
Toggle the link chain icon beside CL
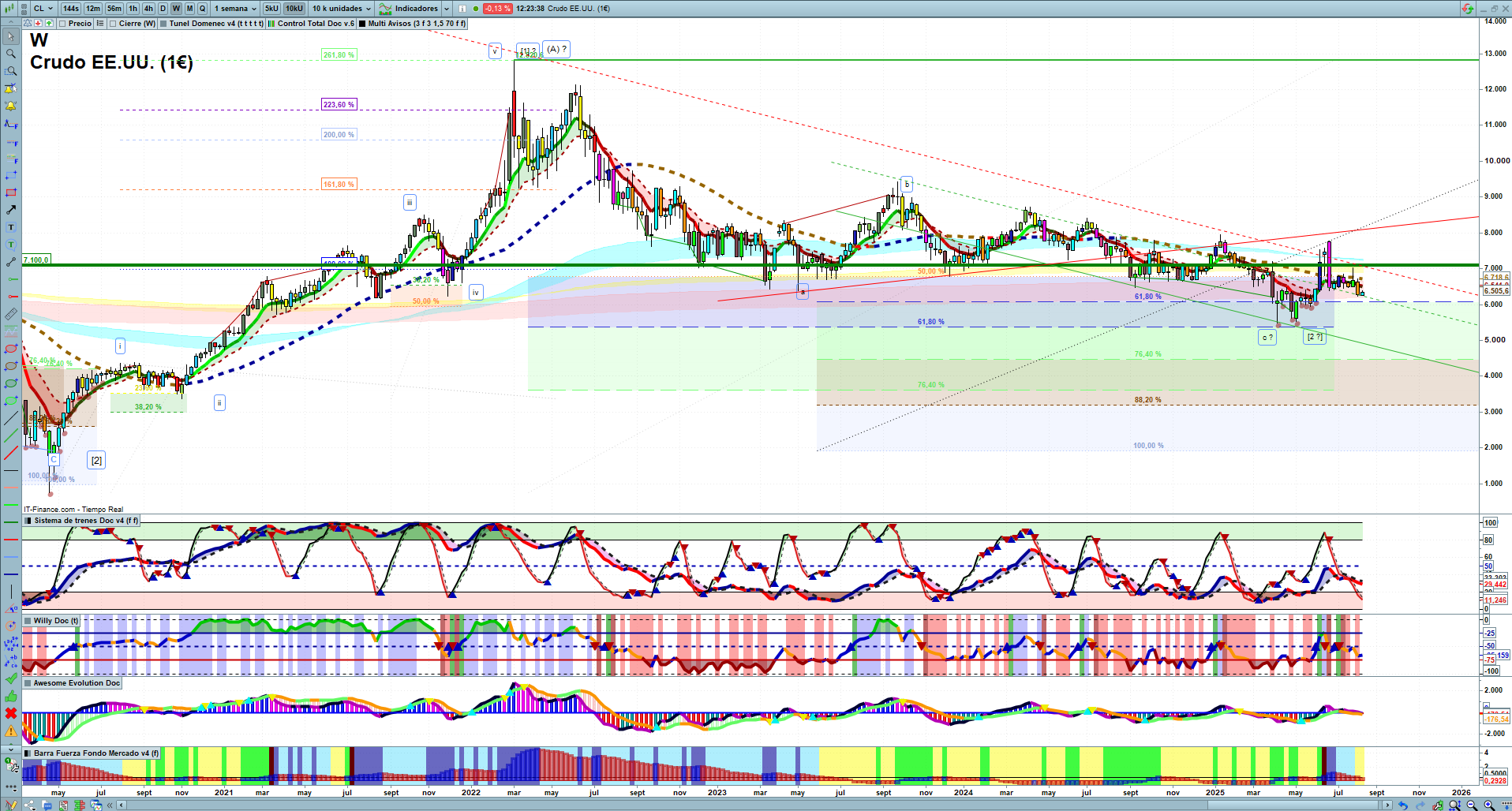pyautogui.click(x=23, y=9)
